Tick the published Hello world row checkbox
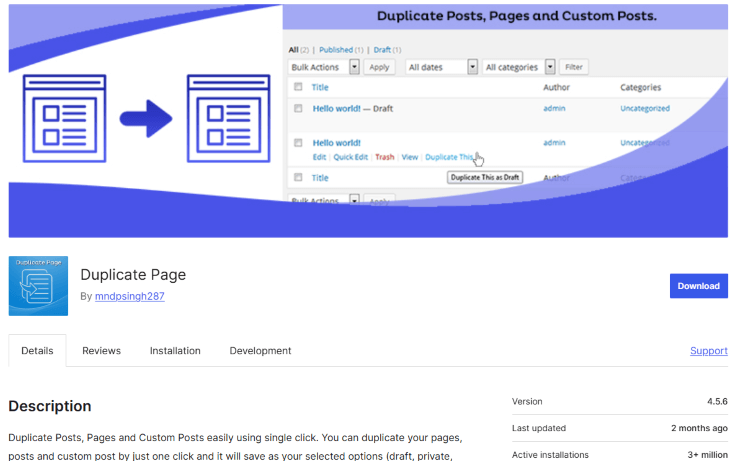The height and width of the screenshot is (461, 750). point(298,142)
